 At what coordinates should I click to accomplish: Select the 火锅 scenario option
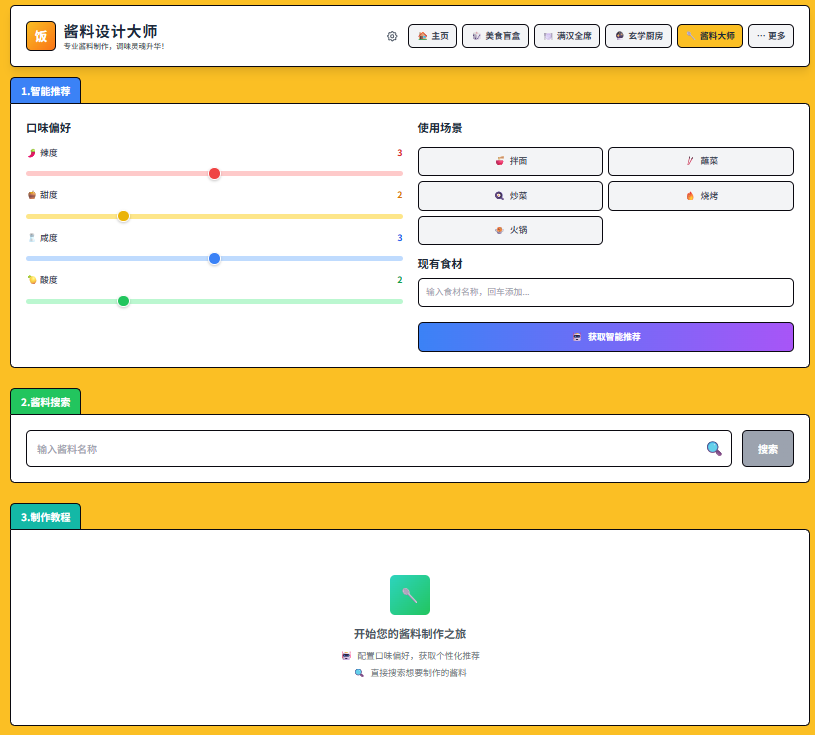point(510,230)
